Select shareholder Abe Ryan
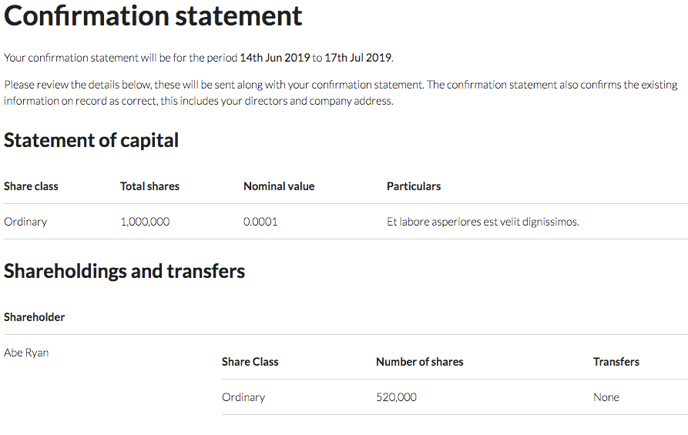The width and height of the screenshot is (688, 435). tap(26, 352)
